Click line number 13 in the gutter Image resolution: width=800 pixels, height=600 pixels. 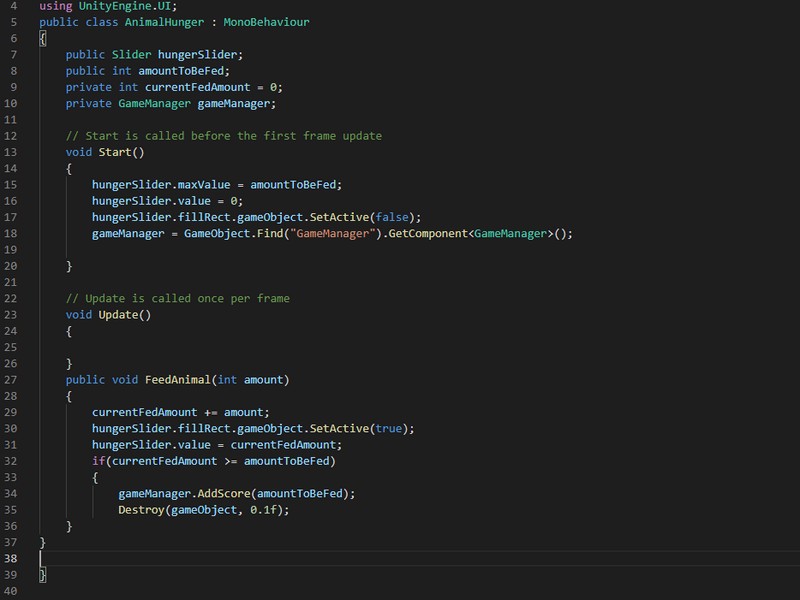coord(11,152)
